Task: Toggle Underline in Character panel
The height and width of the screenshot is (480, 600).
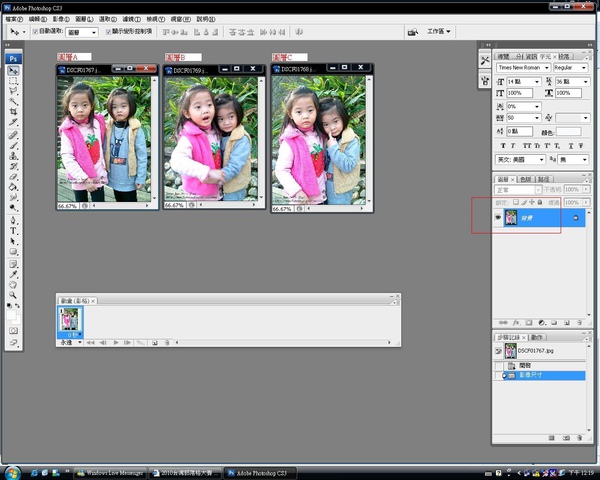Action: [x=571, y=146]
